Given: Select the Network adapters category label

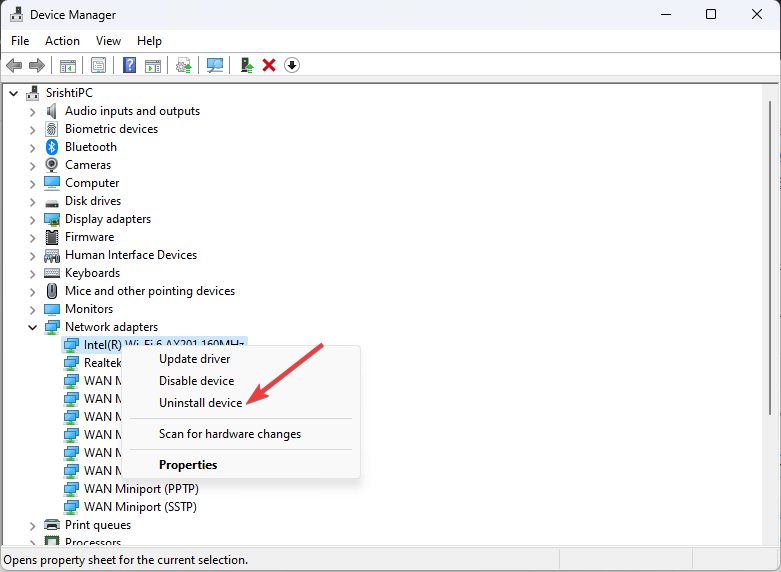Looking at the screenshot, I should pyautogui.click(x=112, y=327).
